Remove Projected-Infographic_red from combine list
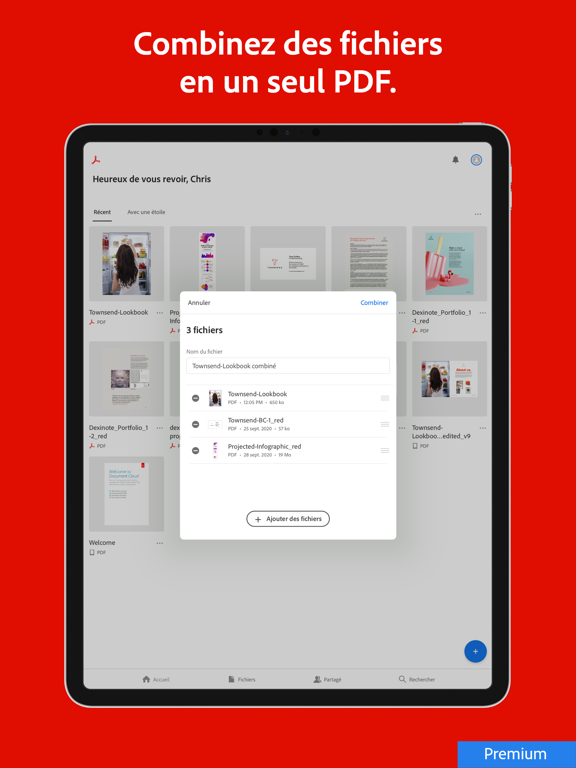 pyautogui.click(x=195, y=450)
